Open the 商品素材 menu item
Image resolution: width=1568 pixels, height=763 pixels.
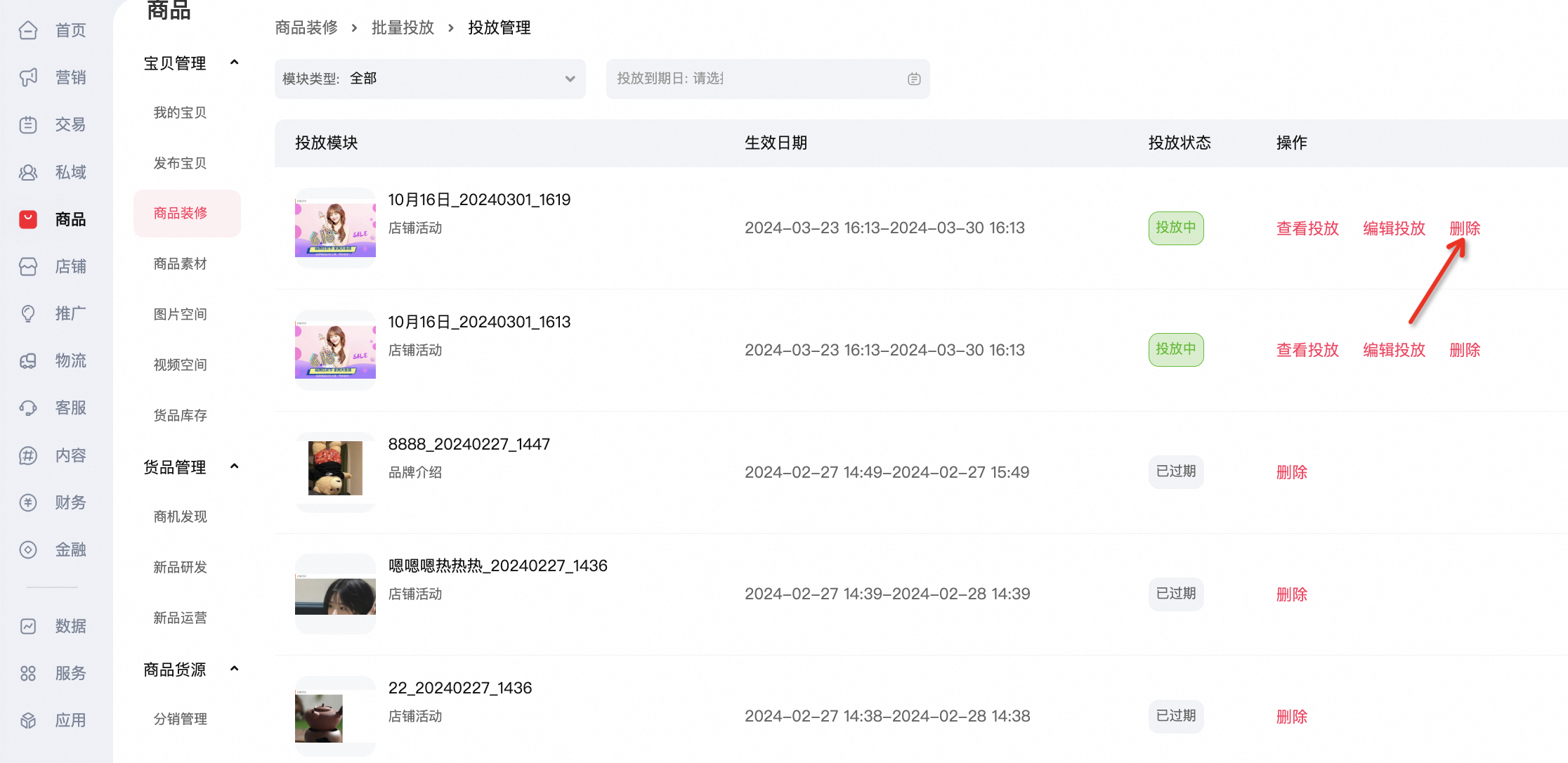pyautogui.click(x=181, y=263)
